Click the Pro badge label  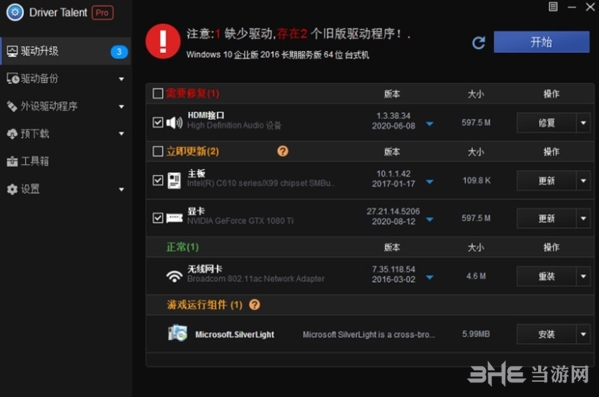(x=102, y=13)
